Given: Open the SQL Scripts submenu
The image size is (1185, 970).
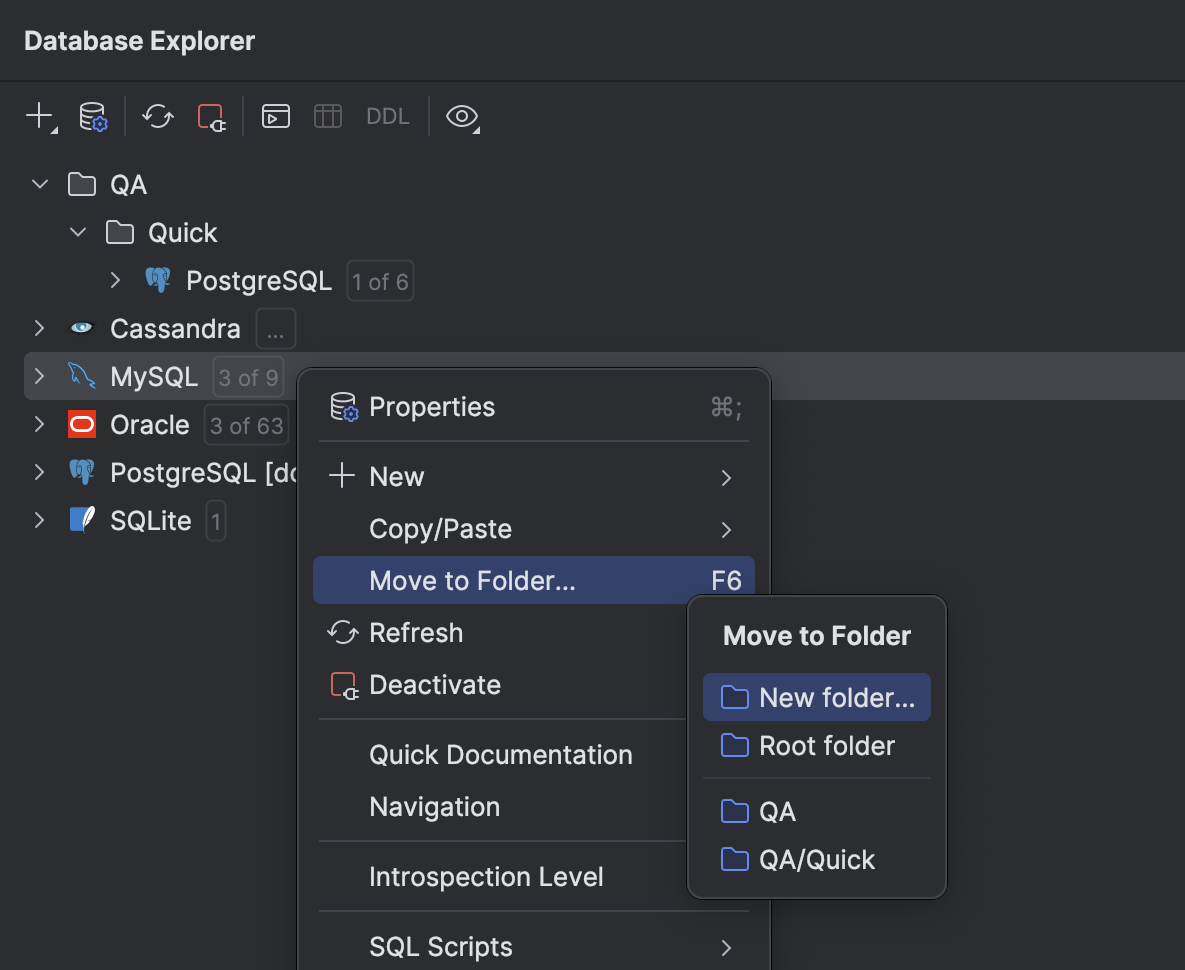Looking at the screenshot, I should (x=440, y=946).
